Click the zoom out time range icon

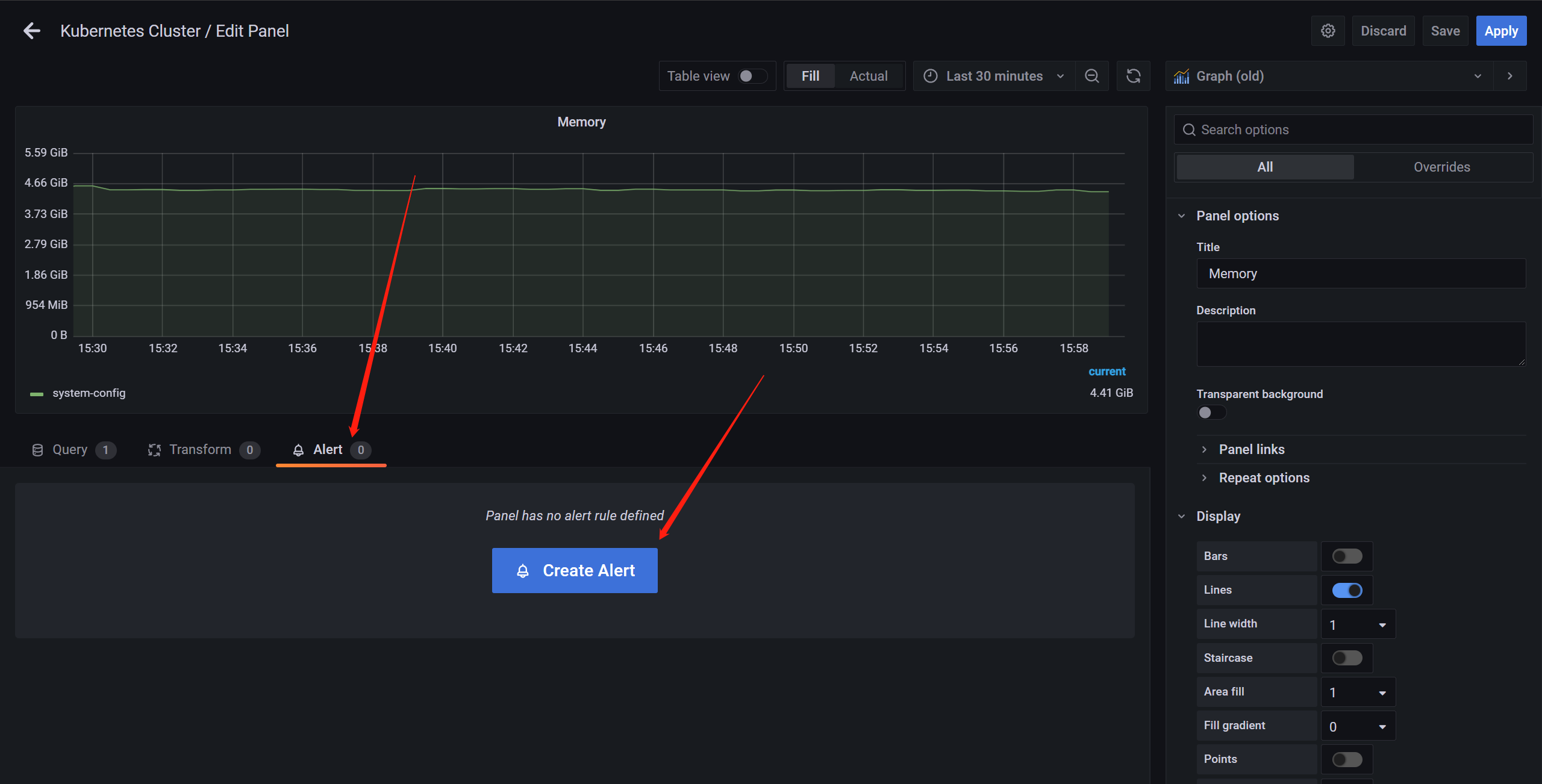[1091, 76]
